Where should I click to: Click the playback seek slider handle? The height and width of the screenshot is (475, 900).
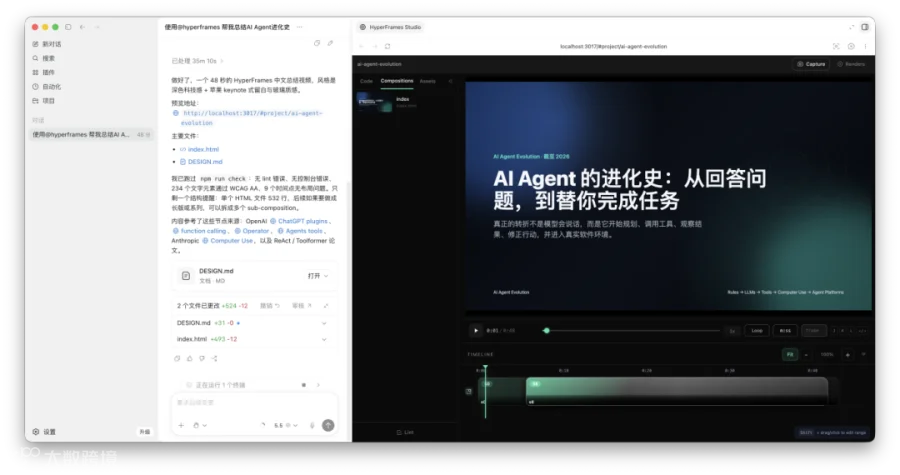click(546, 330)
